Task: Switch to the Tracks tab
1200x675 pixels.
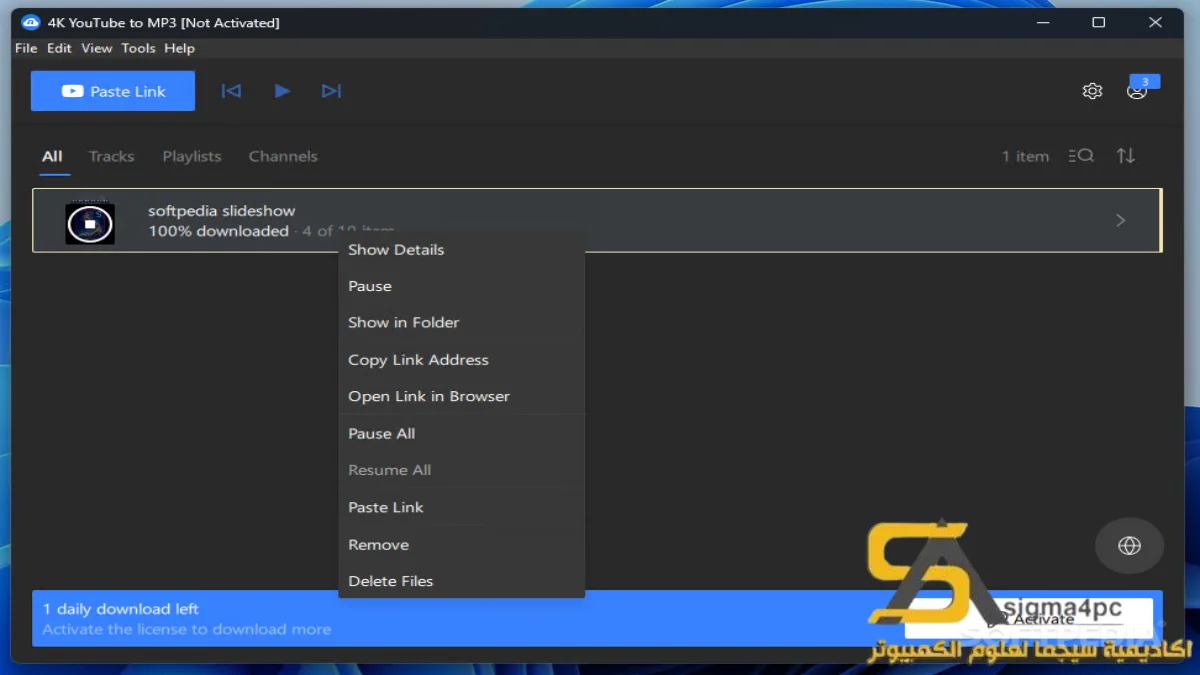Action: pyautogui.click(x=111, y=156)
